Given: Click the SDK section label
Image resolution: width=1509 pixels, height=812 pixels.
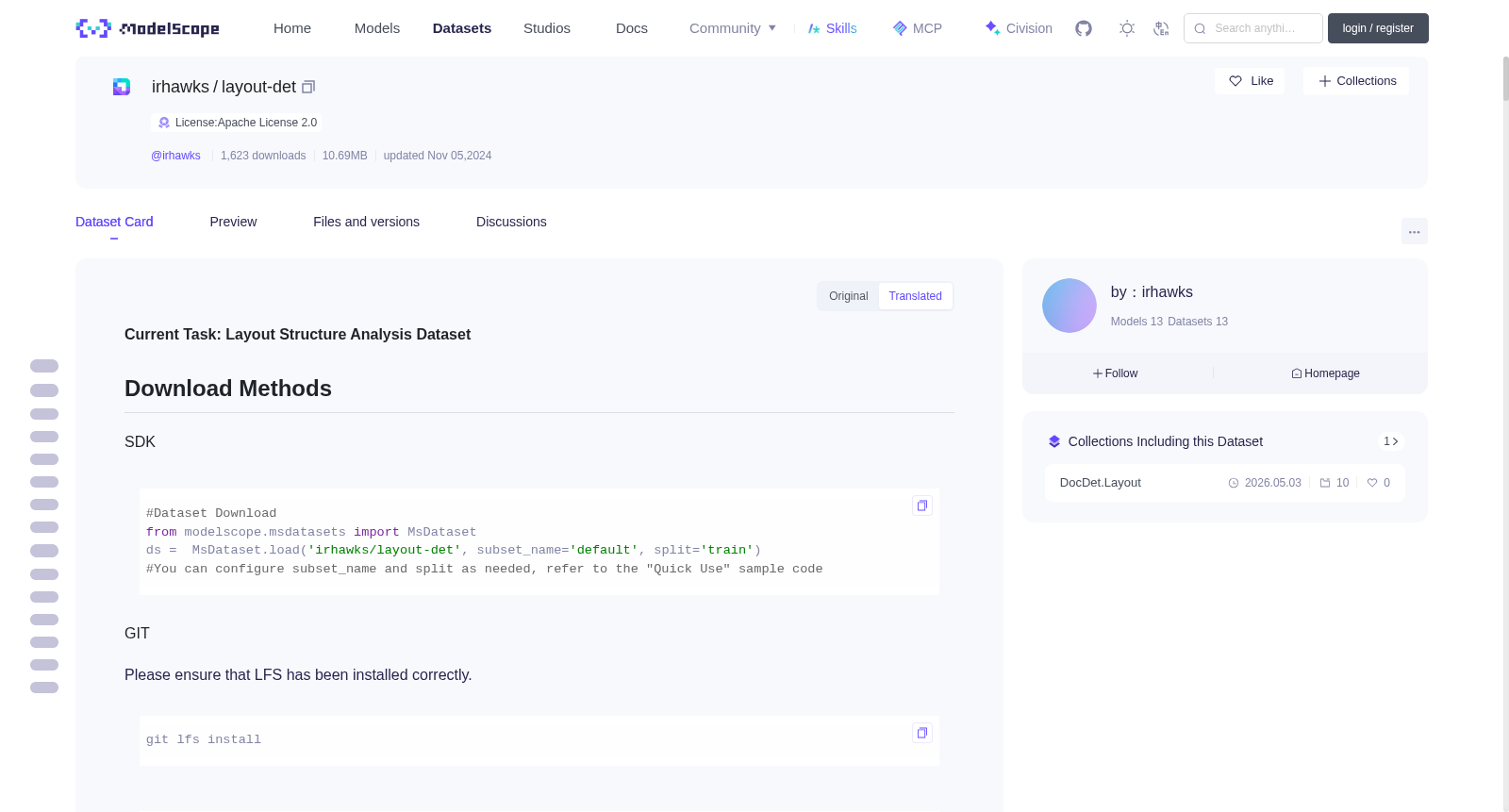Looking at the screenshot, I should coord(140,442).
